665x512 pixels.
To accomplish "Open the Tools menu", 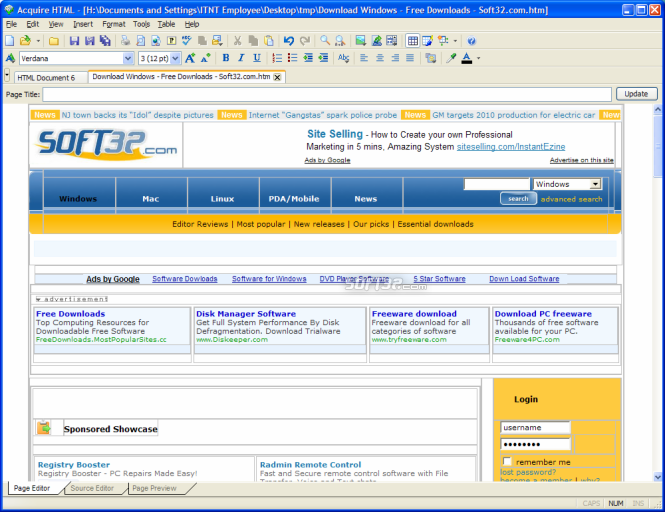I will pos(141,24).
